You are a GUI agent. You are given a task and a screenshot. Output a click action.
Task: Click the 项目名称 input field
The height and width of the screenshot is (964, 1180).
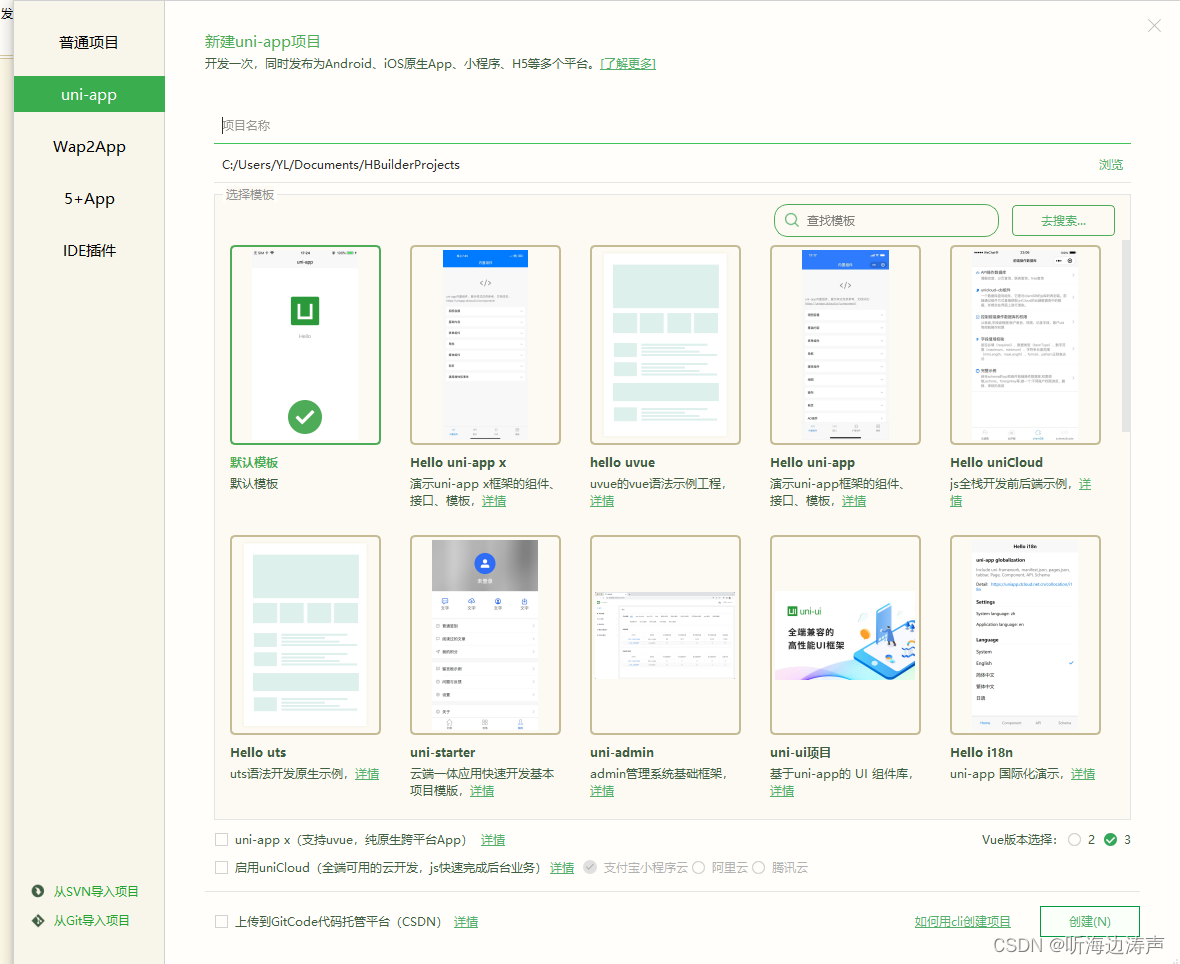(500, 125)
